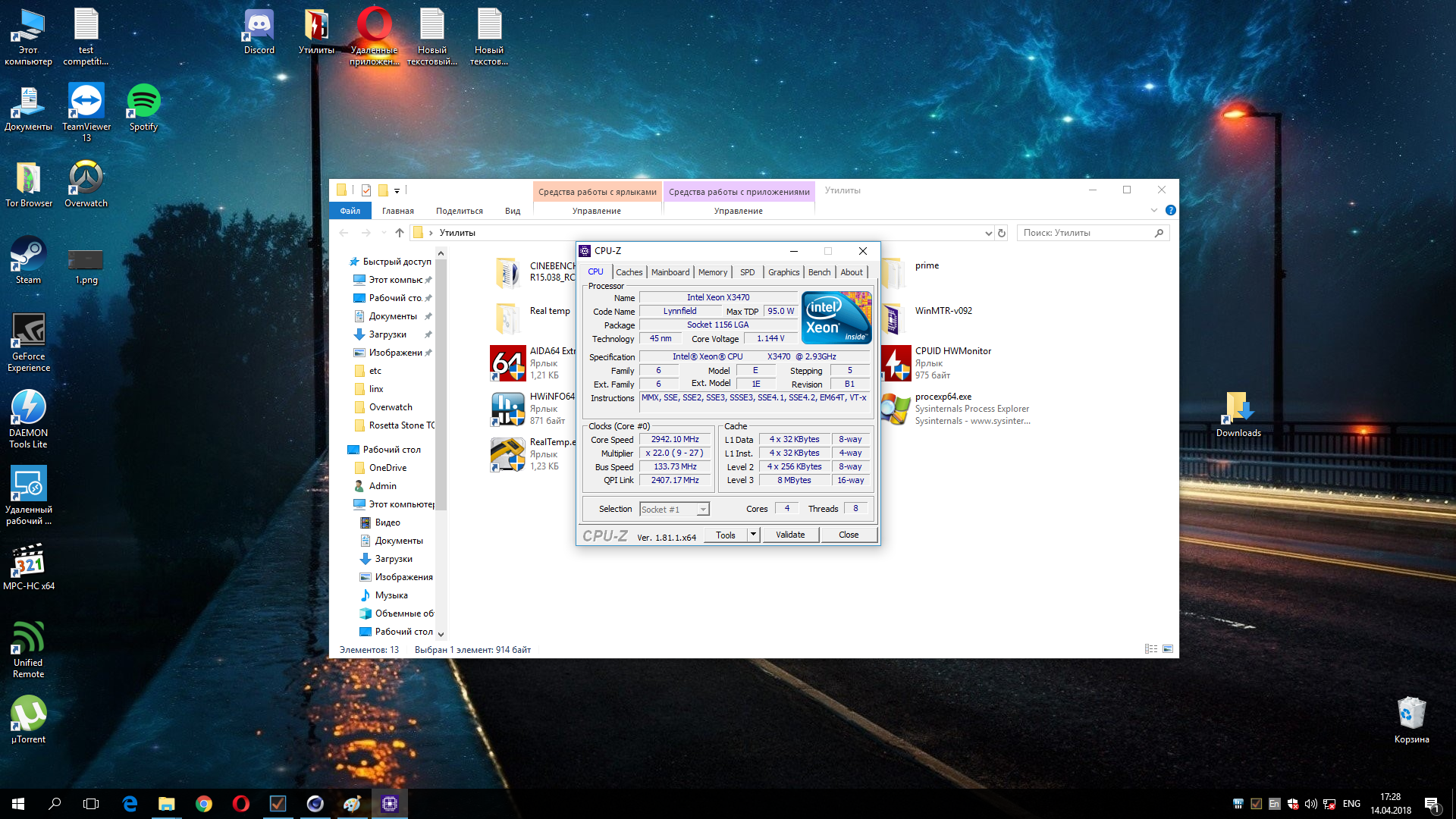Launch Overwatch desktop shortcut
The height and width of the screenshot is (819, 1456).
point(86,184)
